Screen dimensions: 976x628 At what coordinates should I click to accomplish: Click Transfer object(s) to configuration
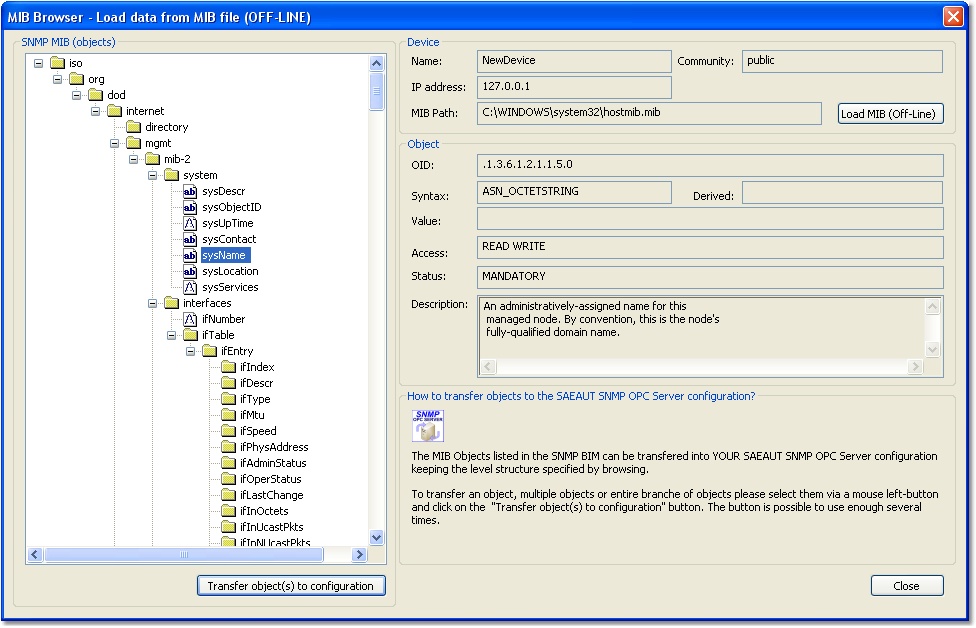click(x=291, y=586)
